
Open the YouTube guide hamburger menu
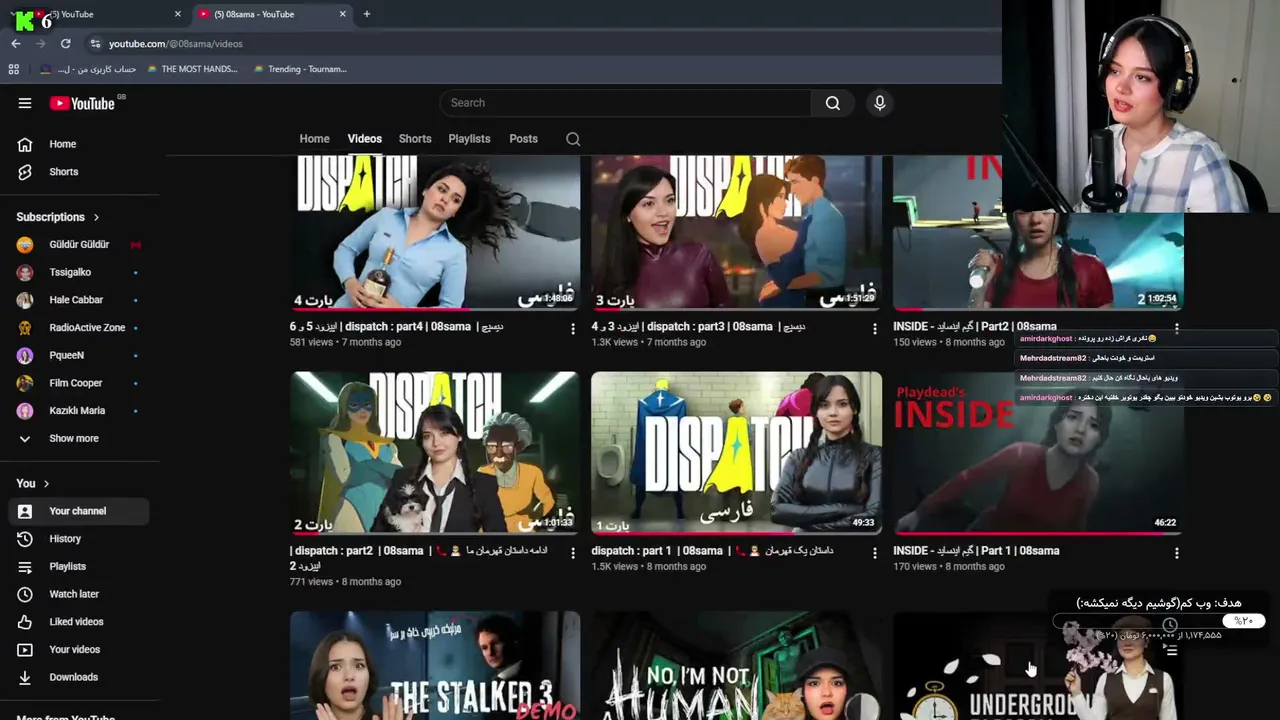point(25,103)
